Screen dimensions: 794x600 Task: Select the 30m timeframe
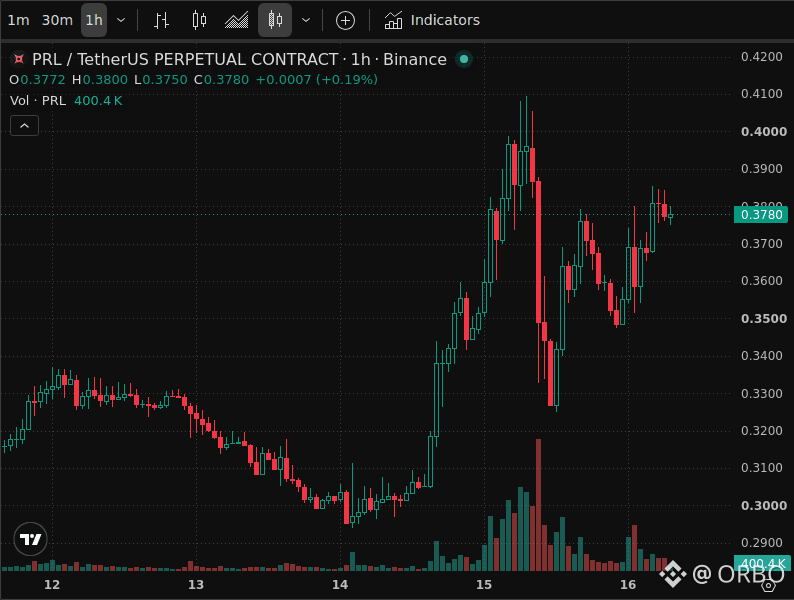pyautogui.click(x=57, y=20)
